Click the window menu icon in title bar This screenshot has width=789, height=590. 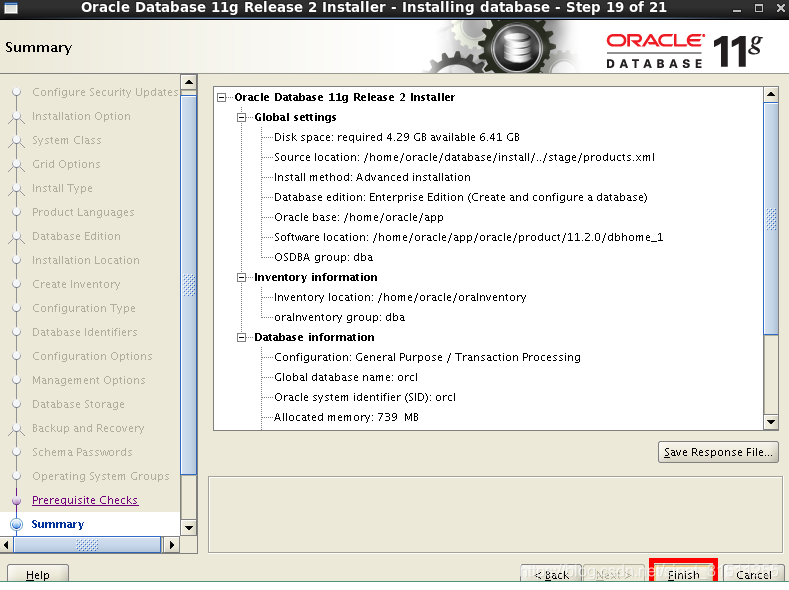11,8
